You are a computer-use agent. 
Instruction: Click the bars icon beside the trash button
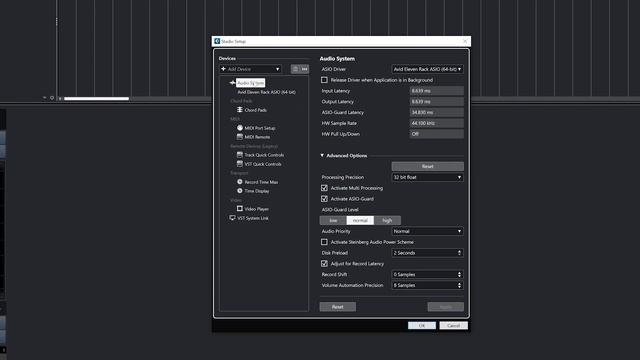[x=304, y=69]
